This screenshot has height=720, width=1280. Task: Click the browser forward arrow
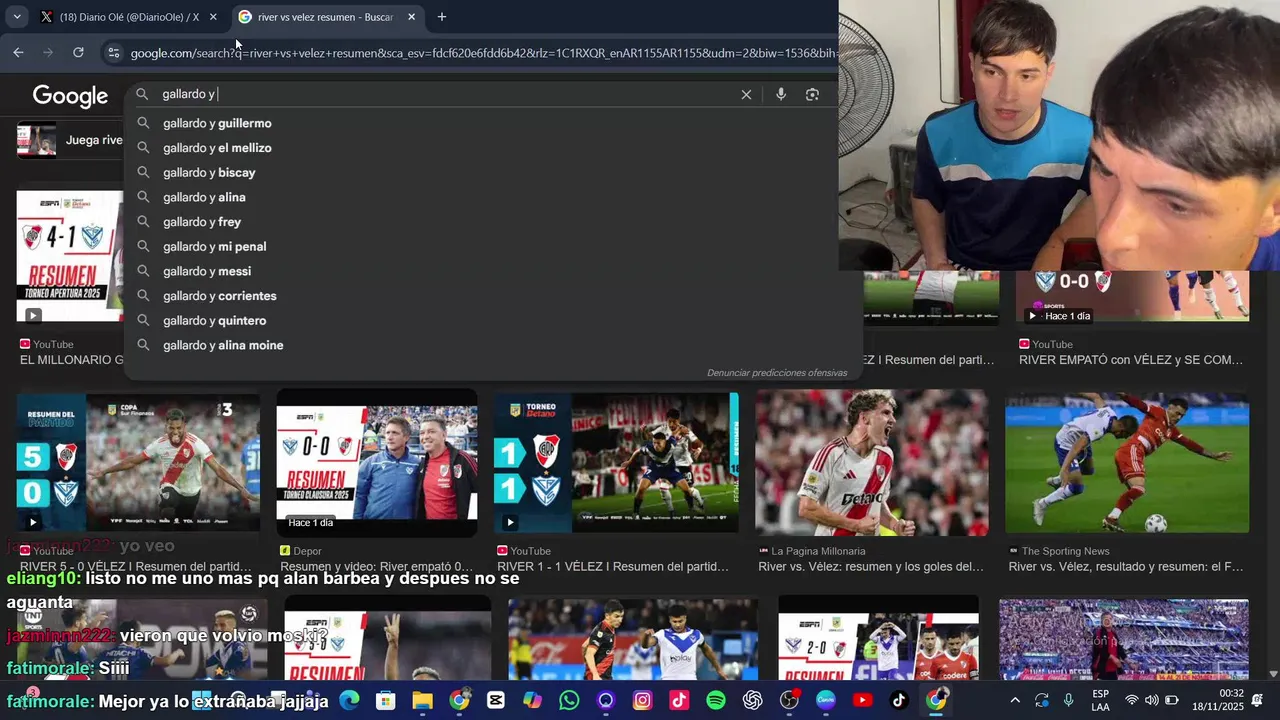click(x=48, y=52)
